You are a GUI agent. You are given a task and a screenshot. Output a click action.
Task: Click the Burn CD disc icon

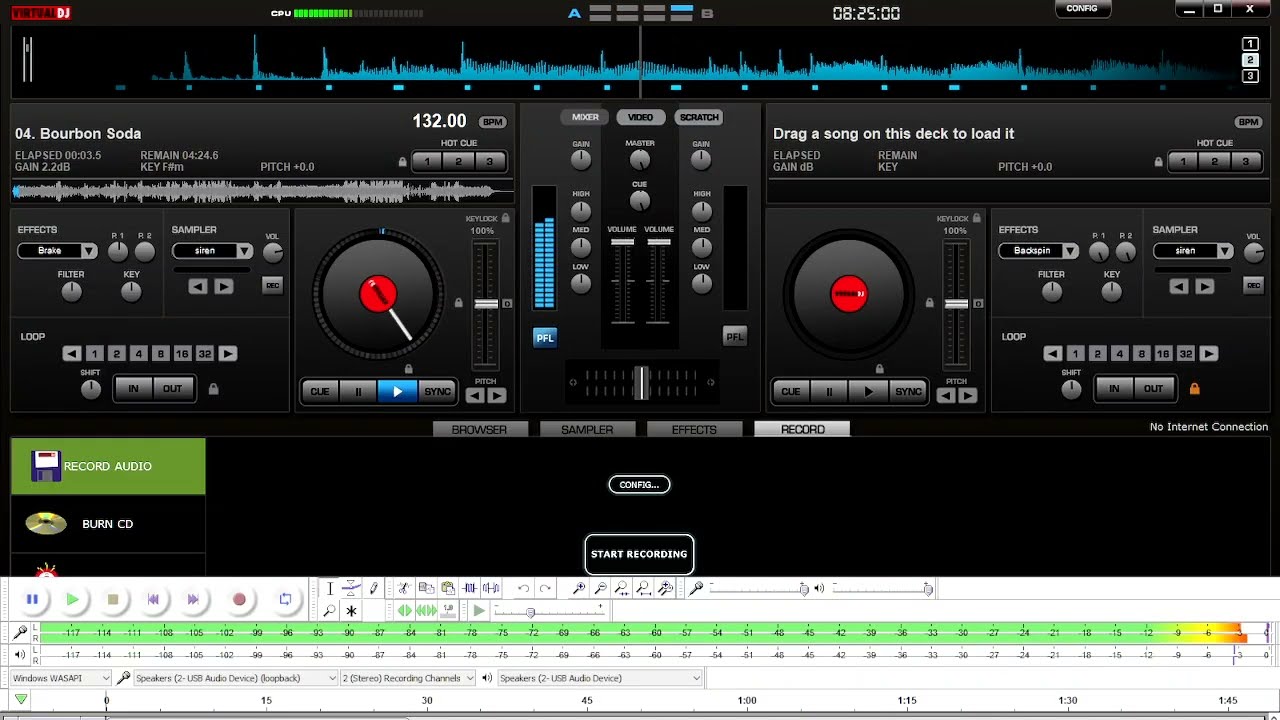click(x=46, y=523)
